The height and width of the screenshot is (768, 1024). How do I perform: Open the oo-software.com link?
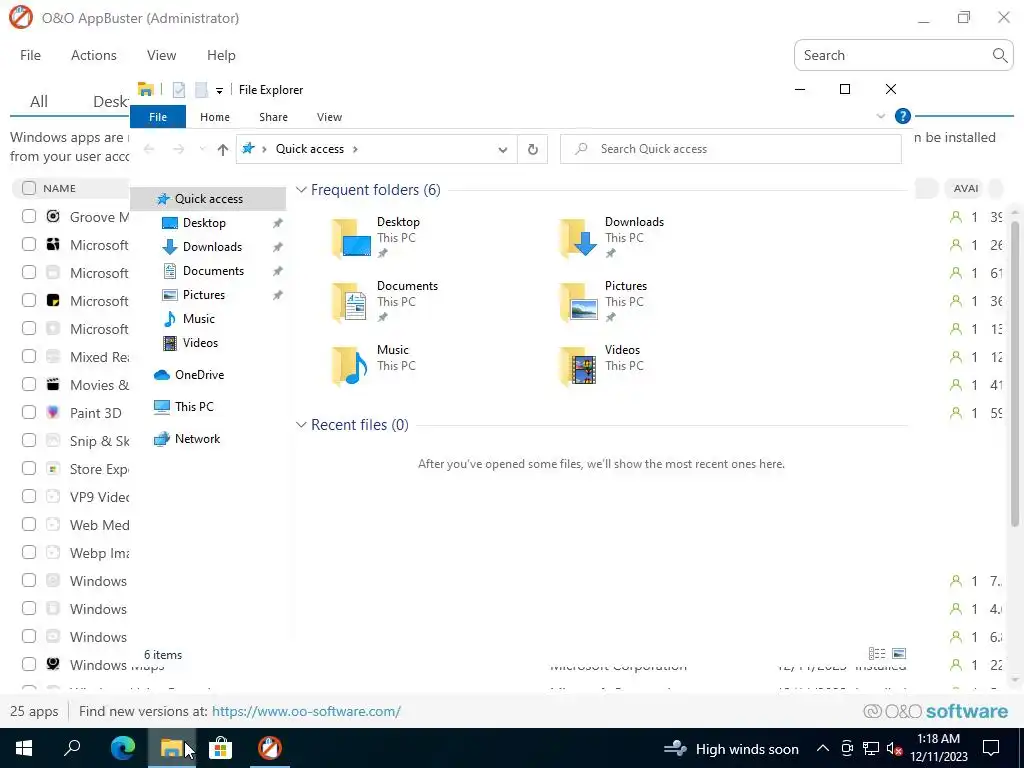[x=306, y=711]
